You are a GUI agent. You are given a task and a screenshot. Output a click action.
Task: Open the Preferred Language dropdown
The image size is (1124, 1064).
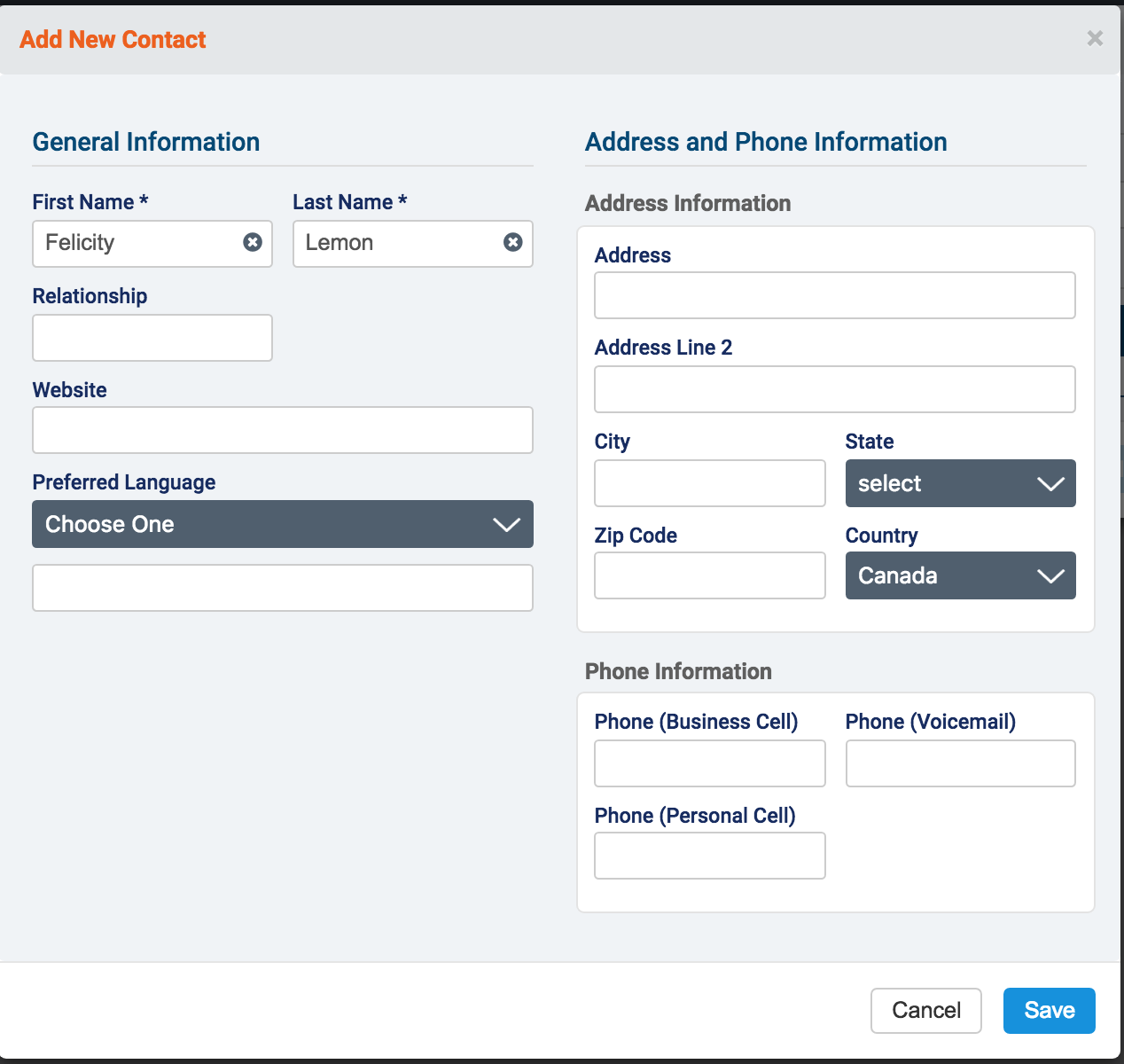coord(282,524)
